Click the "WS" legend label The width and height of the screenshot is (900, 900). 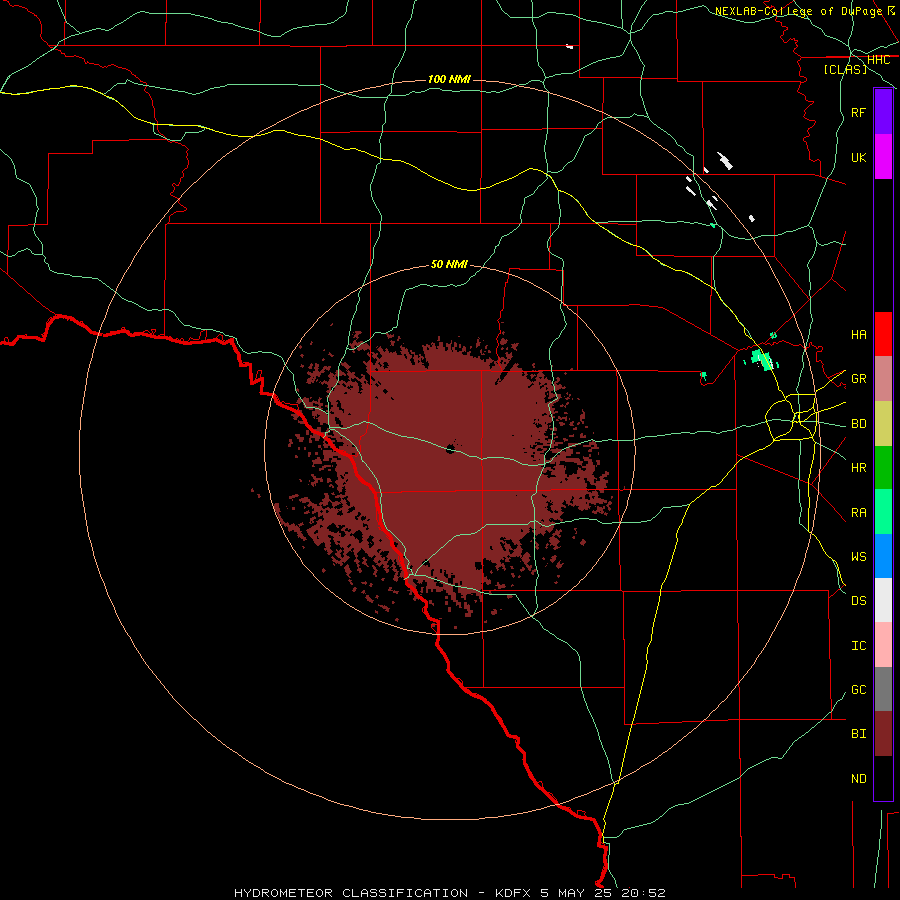tap(858, 556)
